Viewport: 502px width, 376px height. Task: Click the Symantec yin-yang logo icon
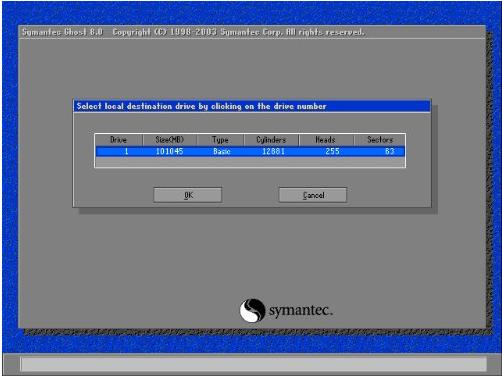252,310
